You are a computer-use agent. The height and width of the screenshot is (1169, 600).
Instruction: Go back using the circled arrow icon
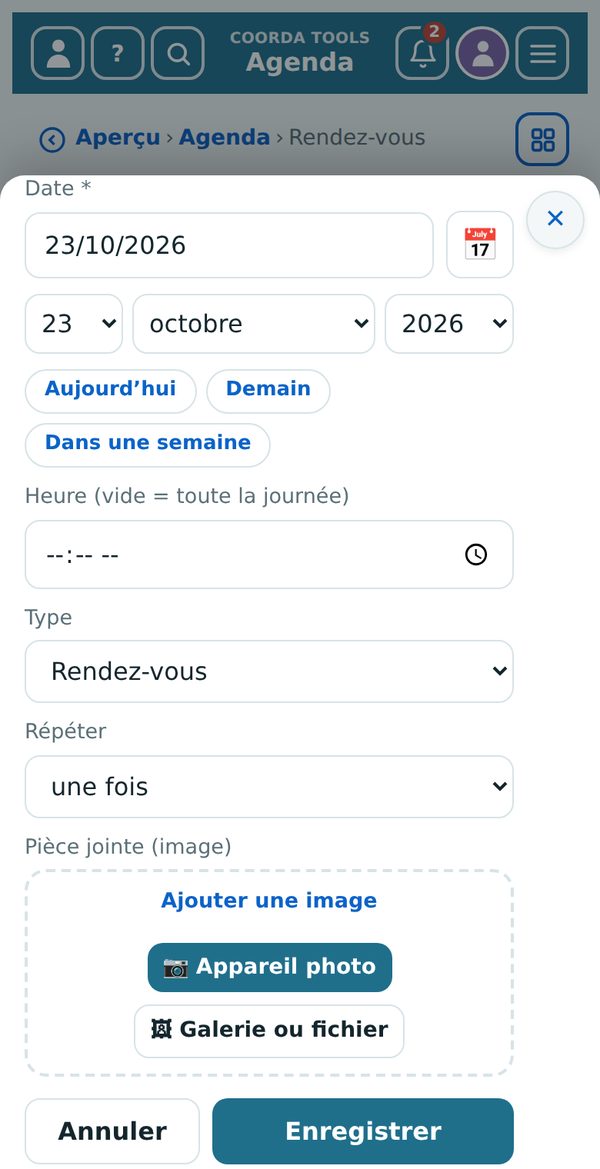click(x=51, y=139)
